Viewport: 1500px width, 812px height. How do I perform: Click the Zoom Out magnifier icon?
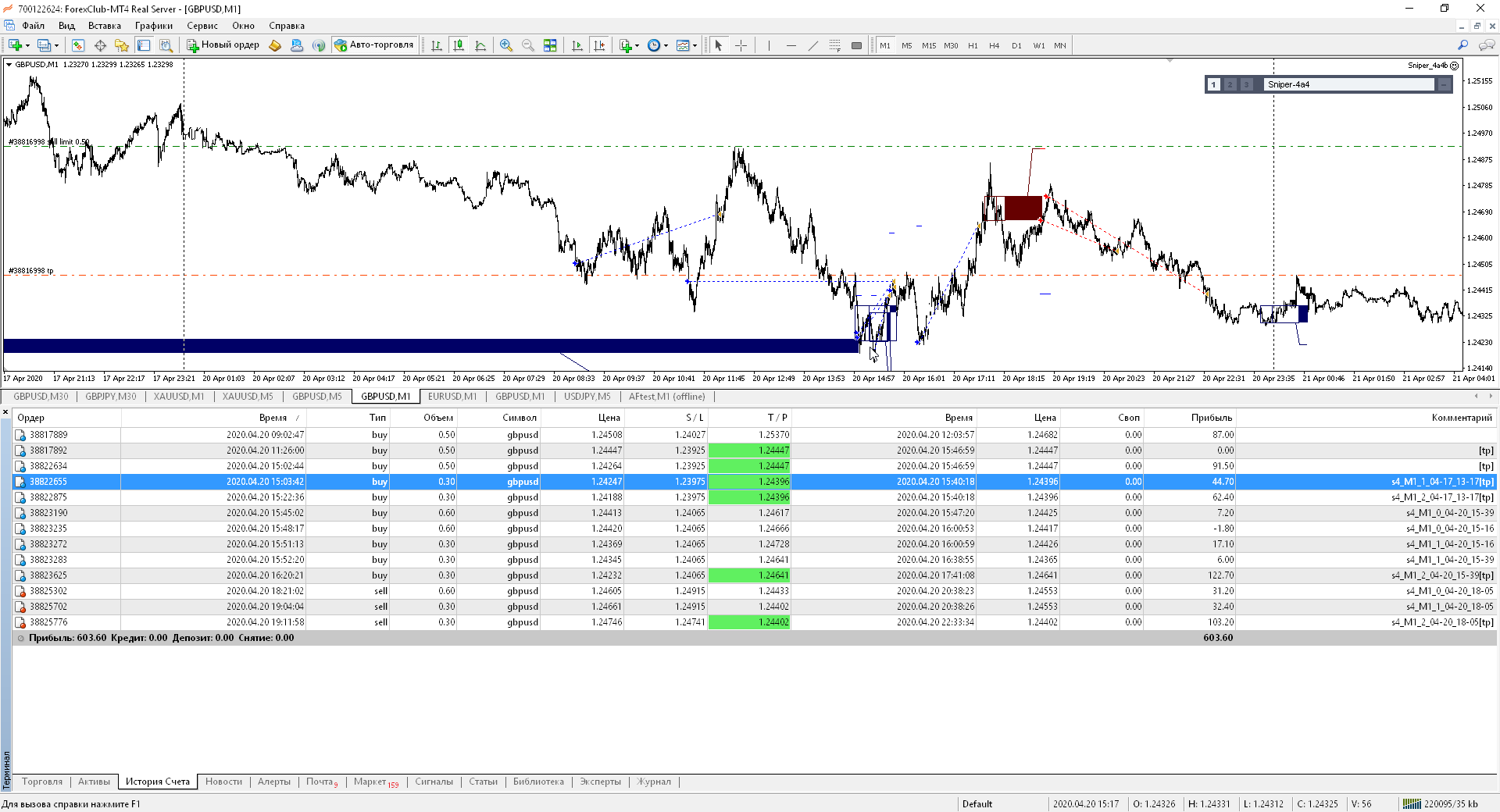pos(528,45)
